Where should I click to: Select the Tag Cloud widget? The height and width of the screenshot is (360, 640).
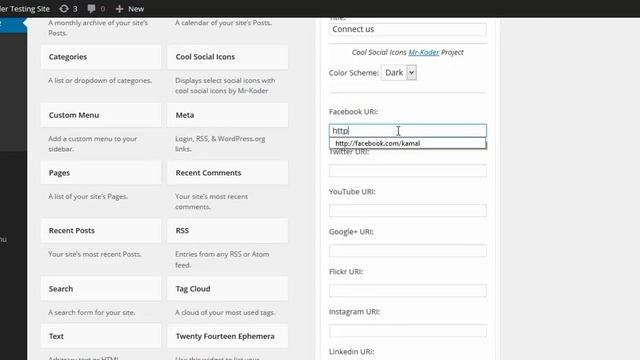[x=227, y=289]
